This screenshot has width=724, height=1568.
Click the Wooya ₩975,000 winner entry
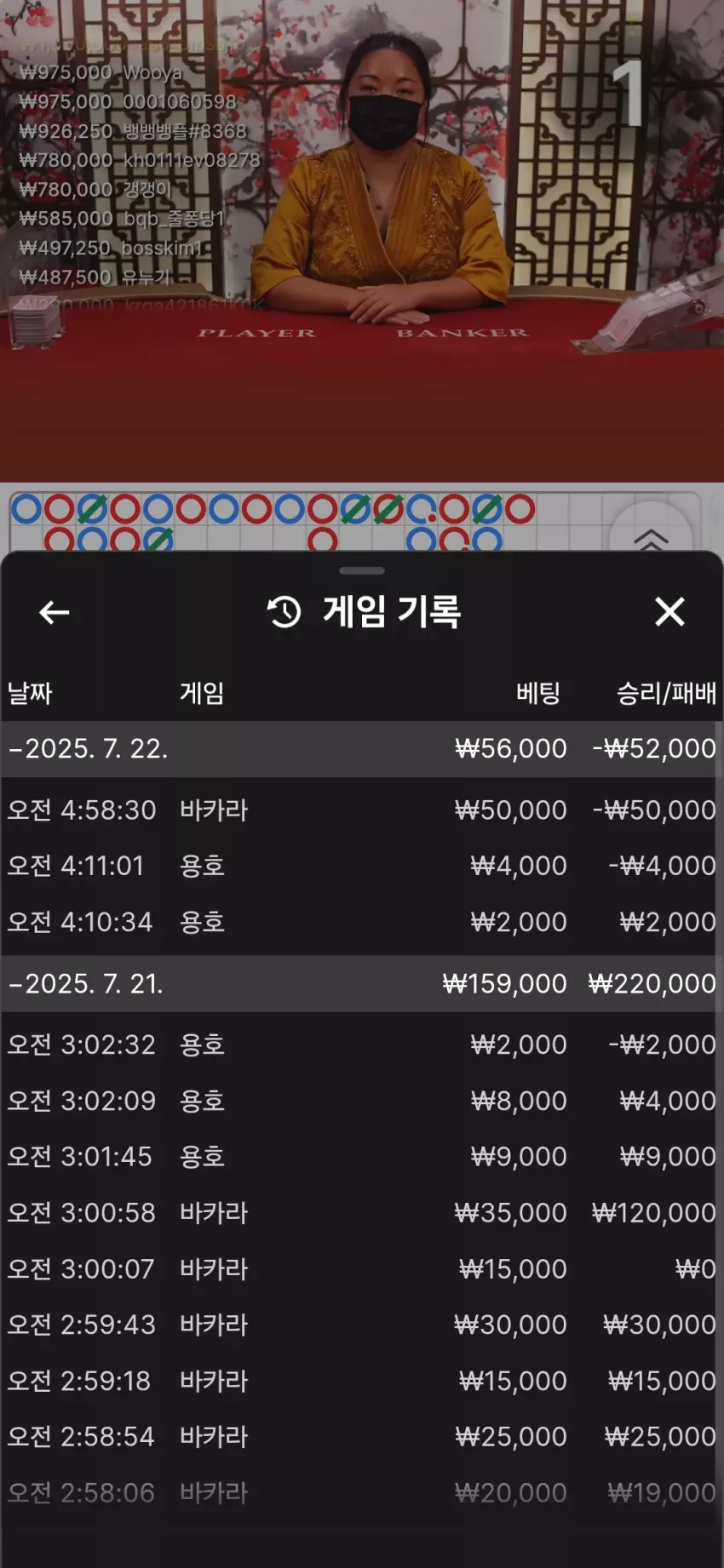(101, 72)
